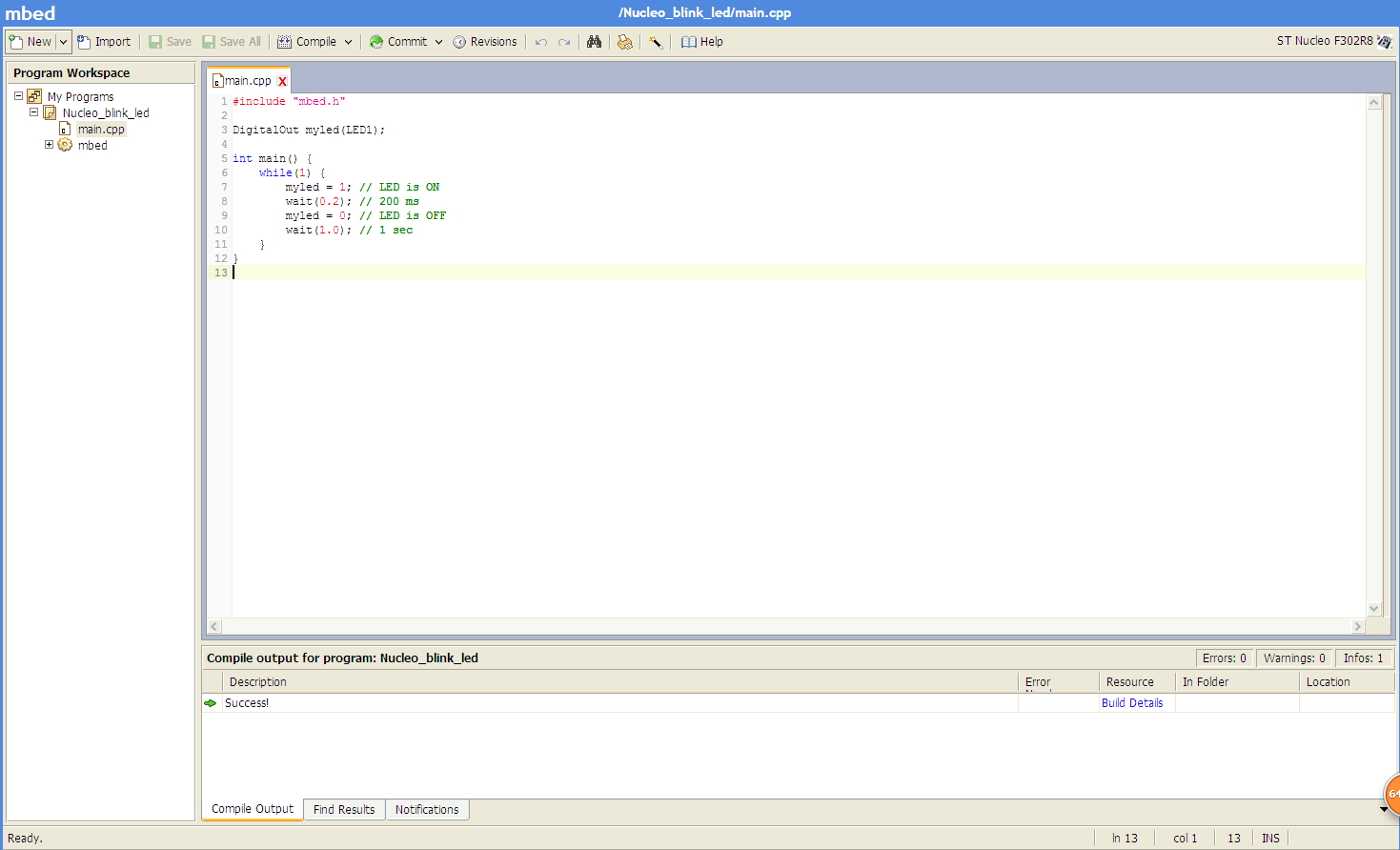The height and width of the screenshot is (850, 1400).
Task: Collapse the Nucleo_blink_led tree node
Action: pyautogui.click(x=33, y=112)
